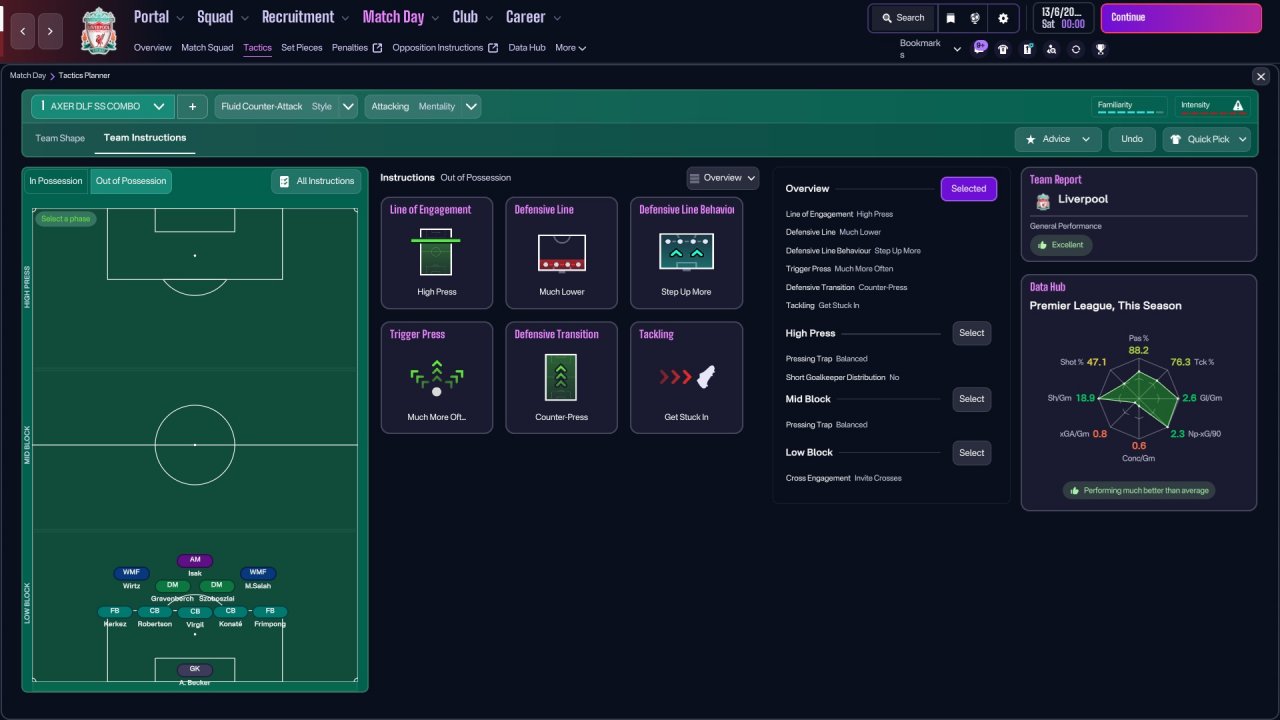Go to the Set Pieces tab
The image size is (1280, 720).
coord(302,48)
